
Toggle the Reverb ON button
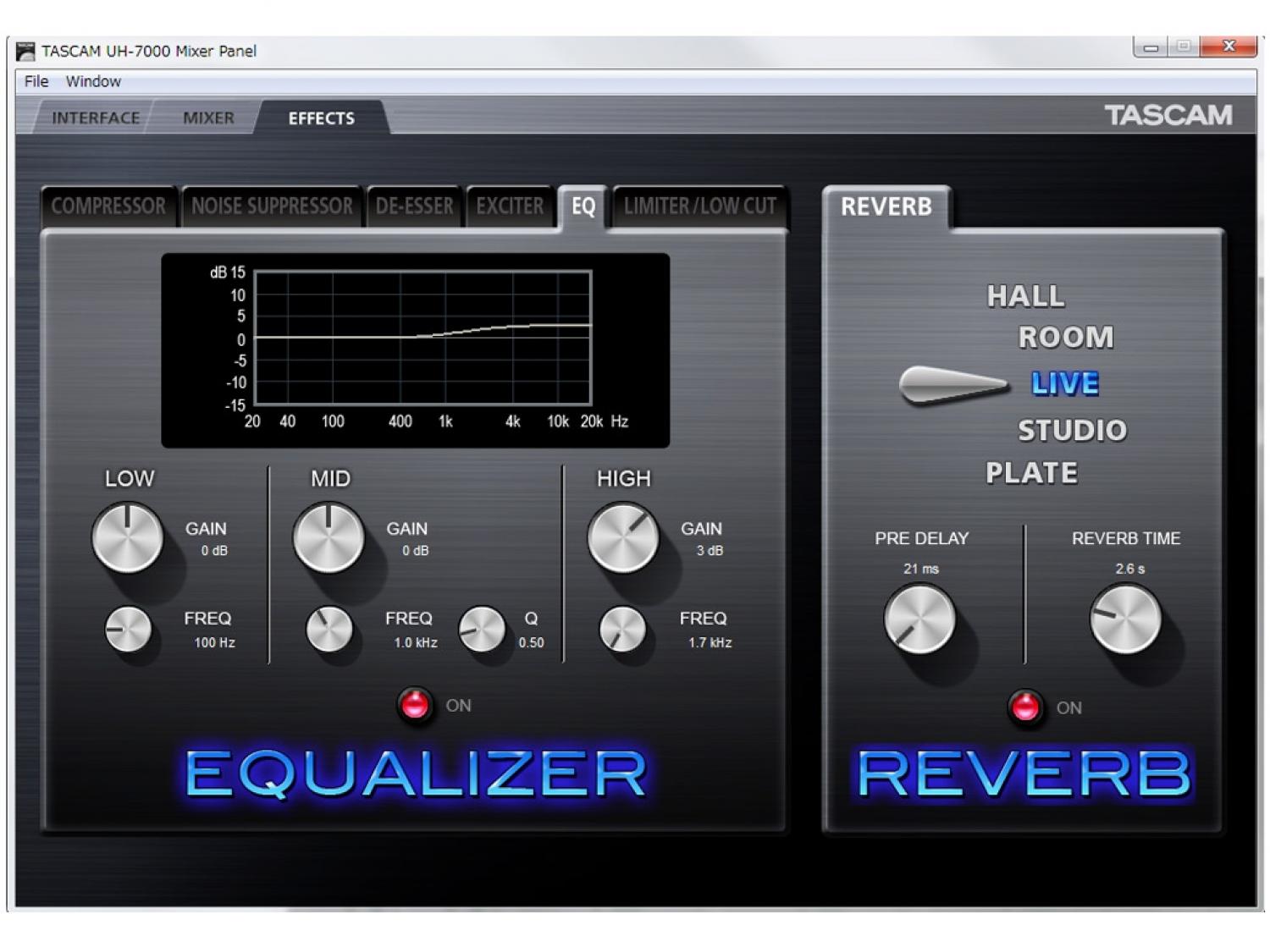pyautogui.click(x=1025, y=707)
